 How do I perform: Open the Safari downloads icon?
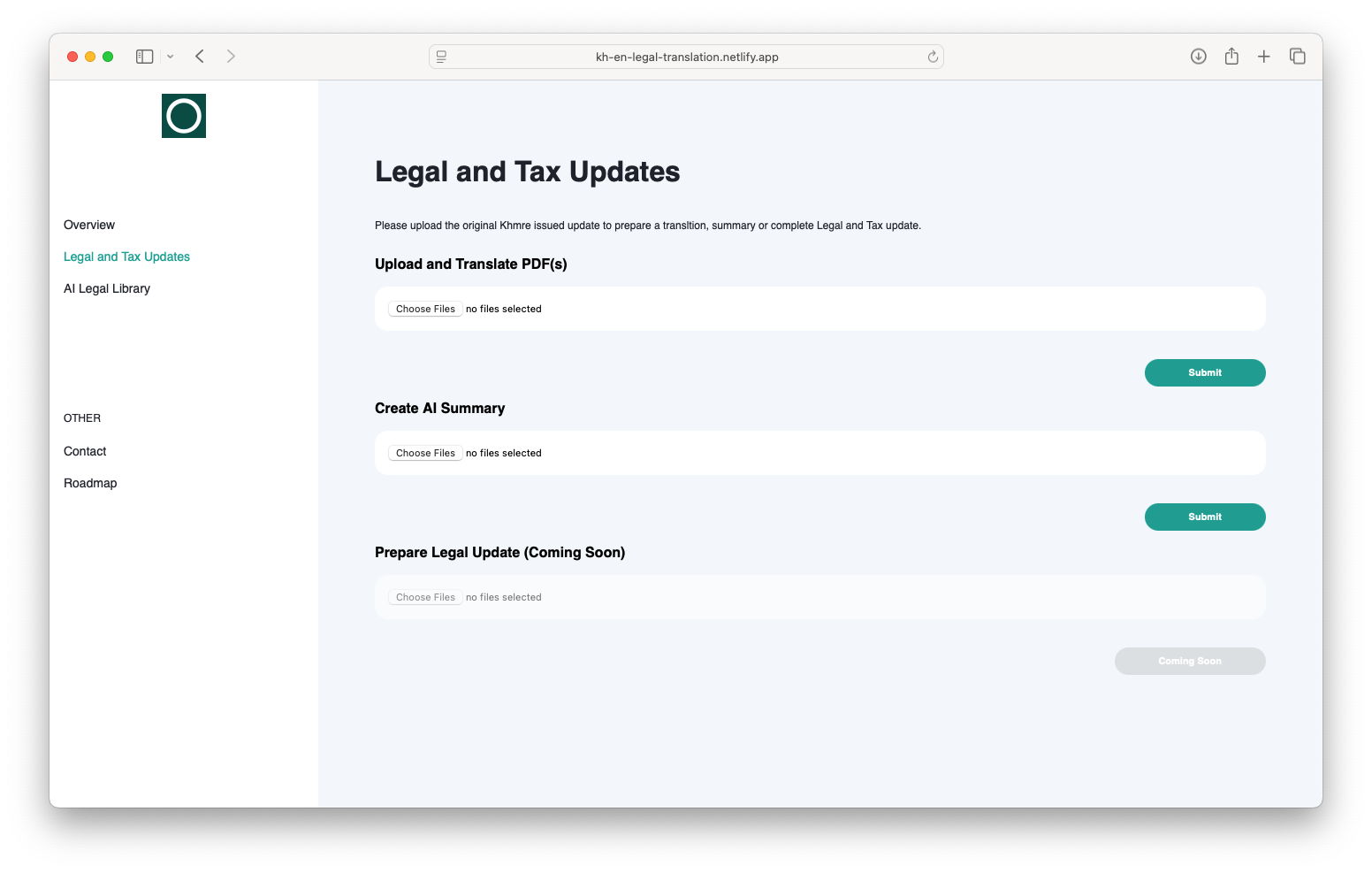pos(1199,57)
